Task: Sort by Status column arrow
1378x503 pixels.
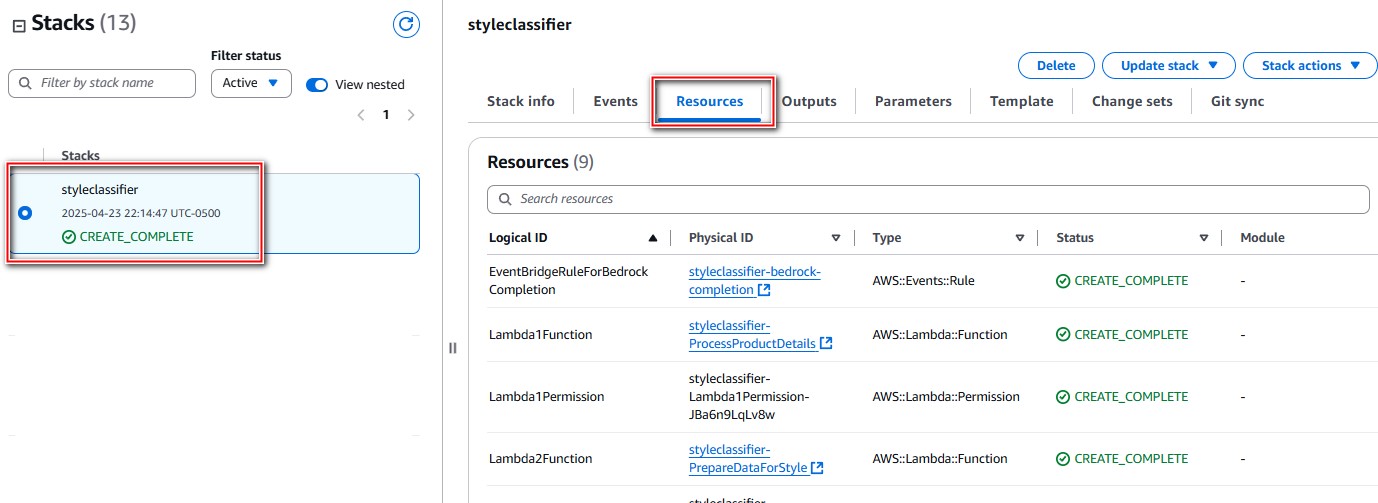Action: click(x=1205, y=238)
